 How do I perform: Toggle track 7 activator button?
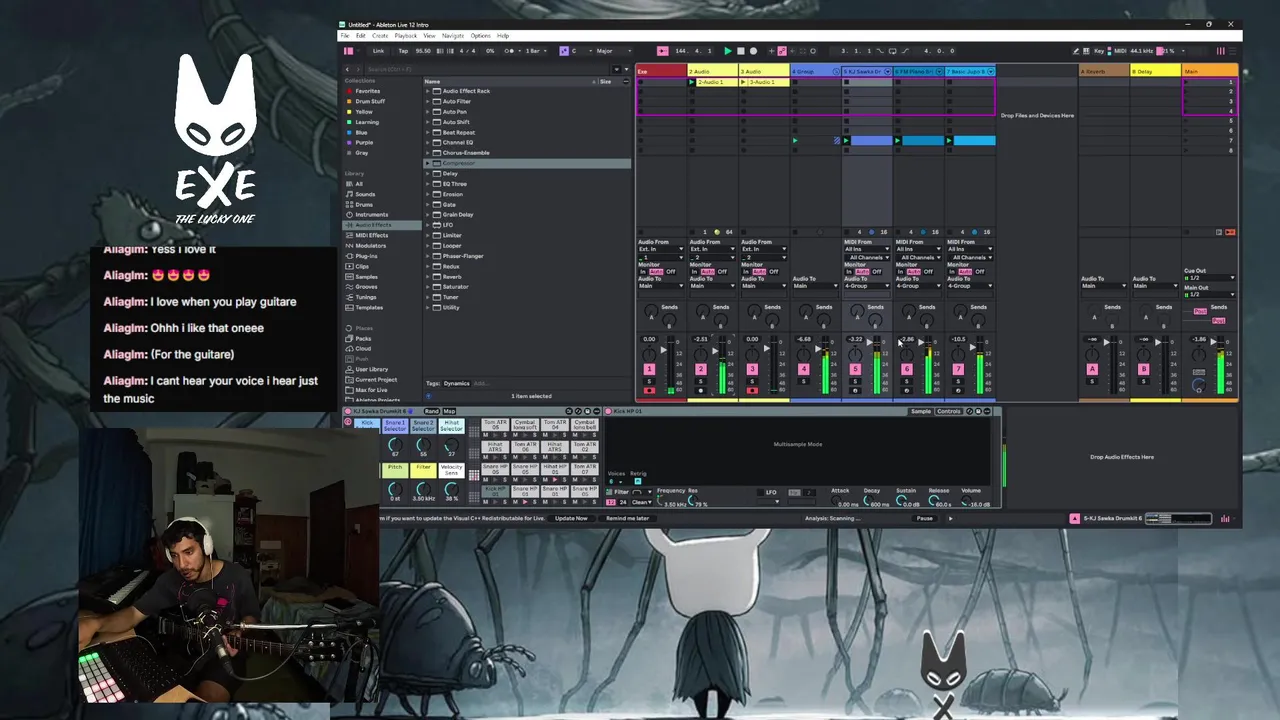(x=958, y=369)
